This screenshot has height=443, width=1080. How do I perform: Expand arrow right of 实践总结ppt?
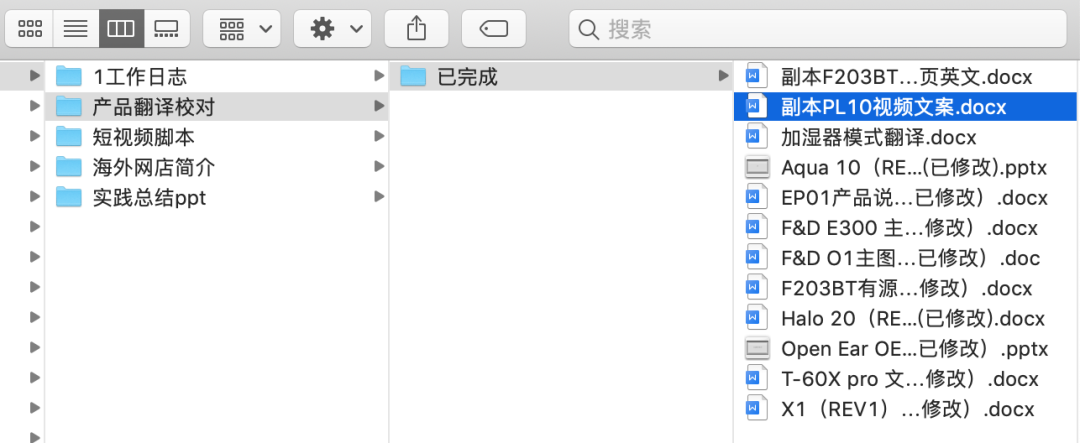[378, 197]
